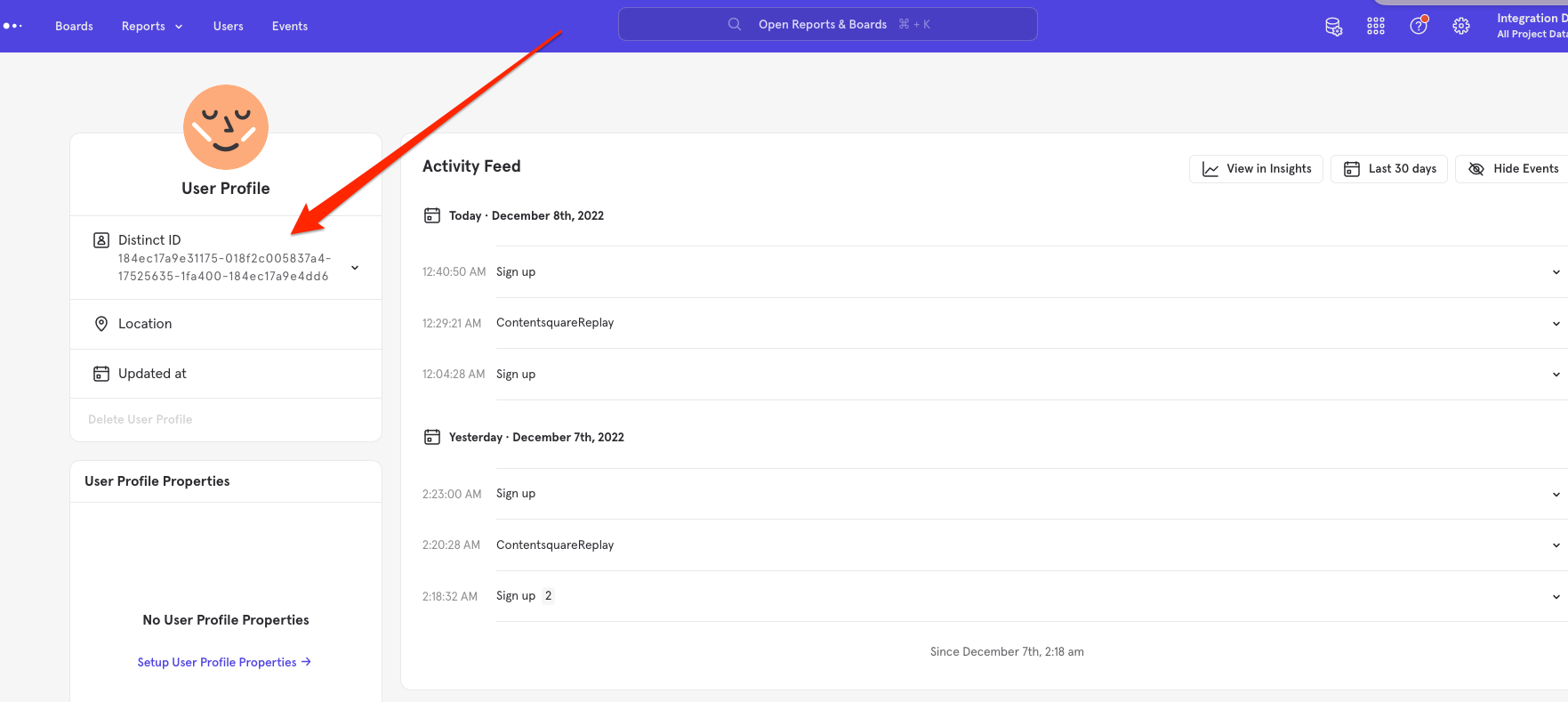Click the Location pin icon
This screenshot has height=702, width=1568.
pos(101,324)
